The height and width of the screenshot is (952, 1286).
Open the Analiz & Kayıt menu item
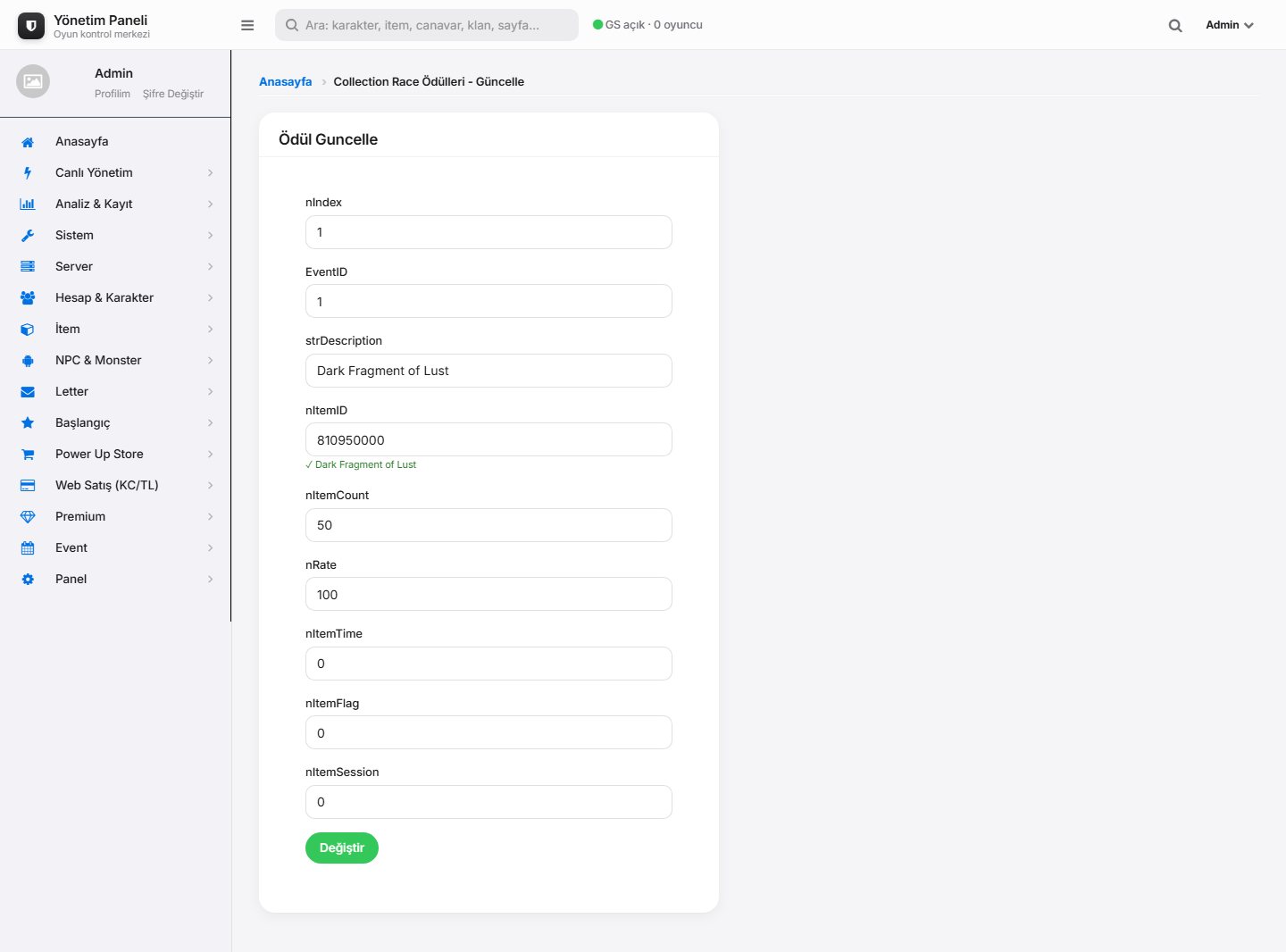116,205
